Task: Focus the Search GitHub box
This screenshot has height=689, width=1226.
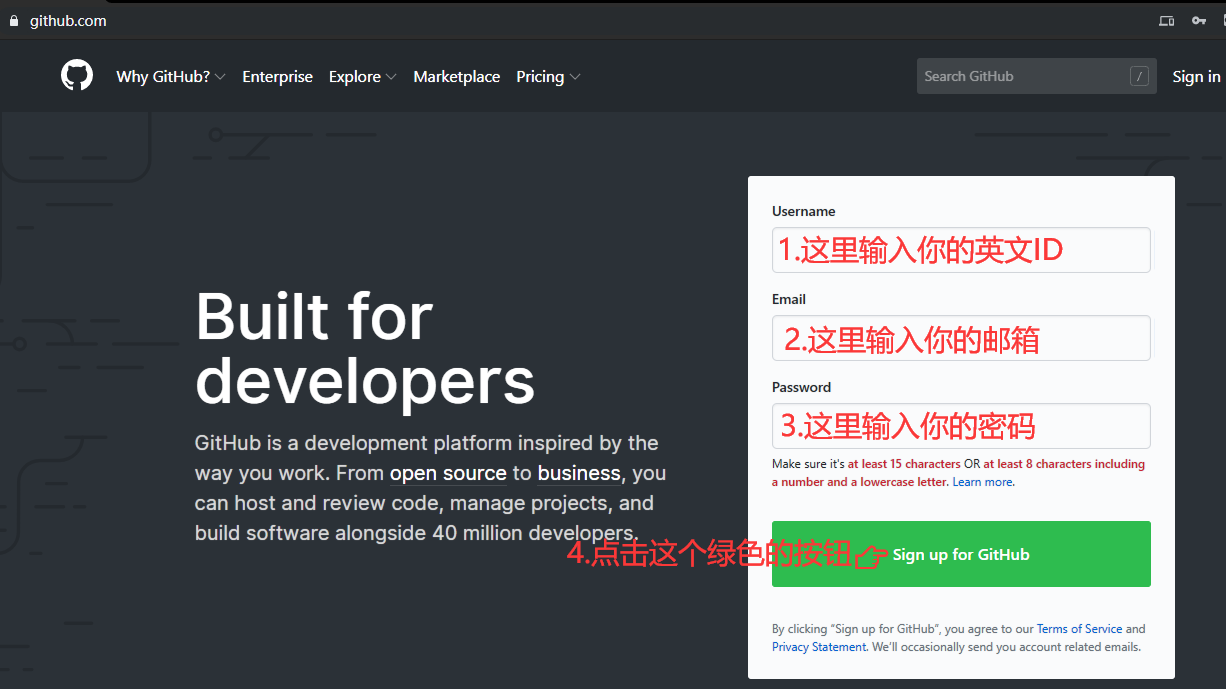Action: coord(1036,76)
